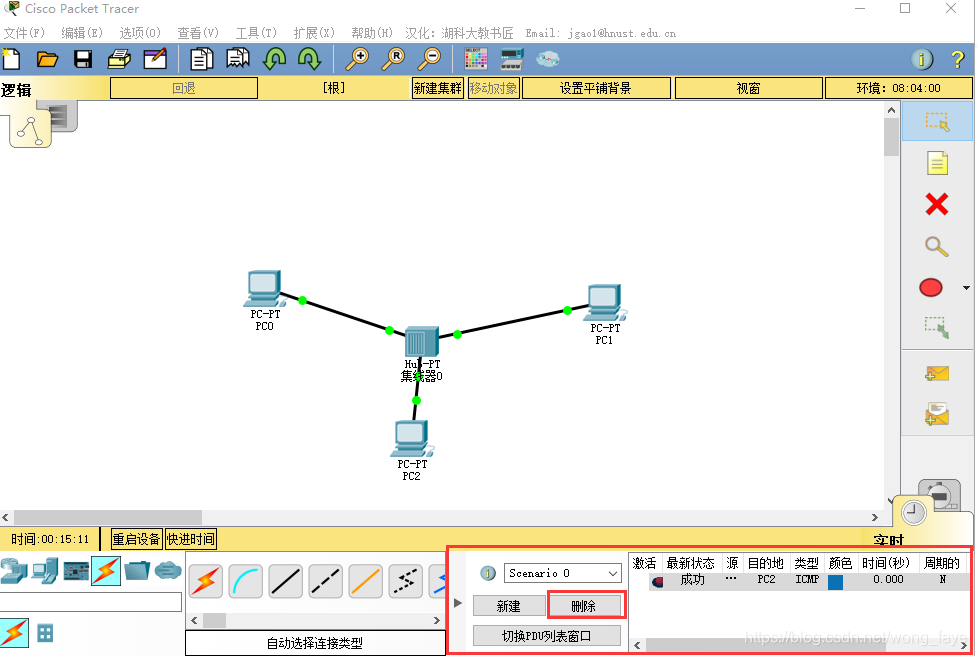Click the New file icon
Image resolution: width=977 pixels, height=656 pixels.
coord(11,59)
